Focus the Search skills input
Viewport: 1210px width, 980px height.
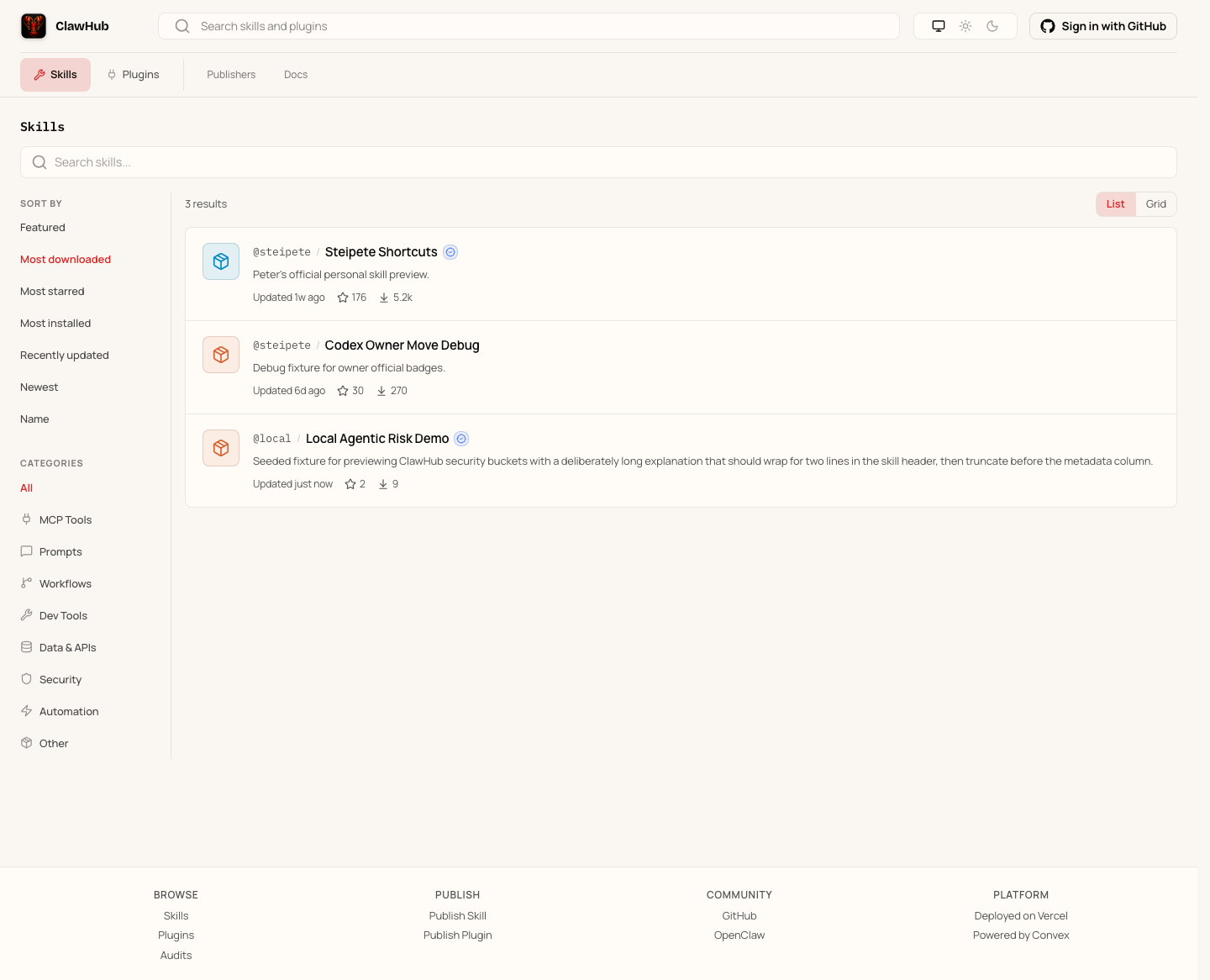598,162
